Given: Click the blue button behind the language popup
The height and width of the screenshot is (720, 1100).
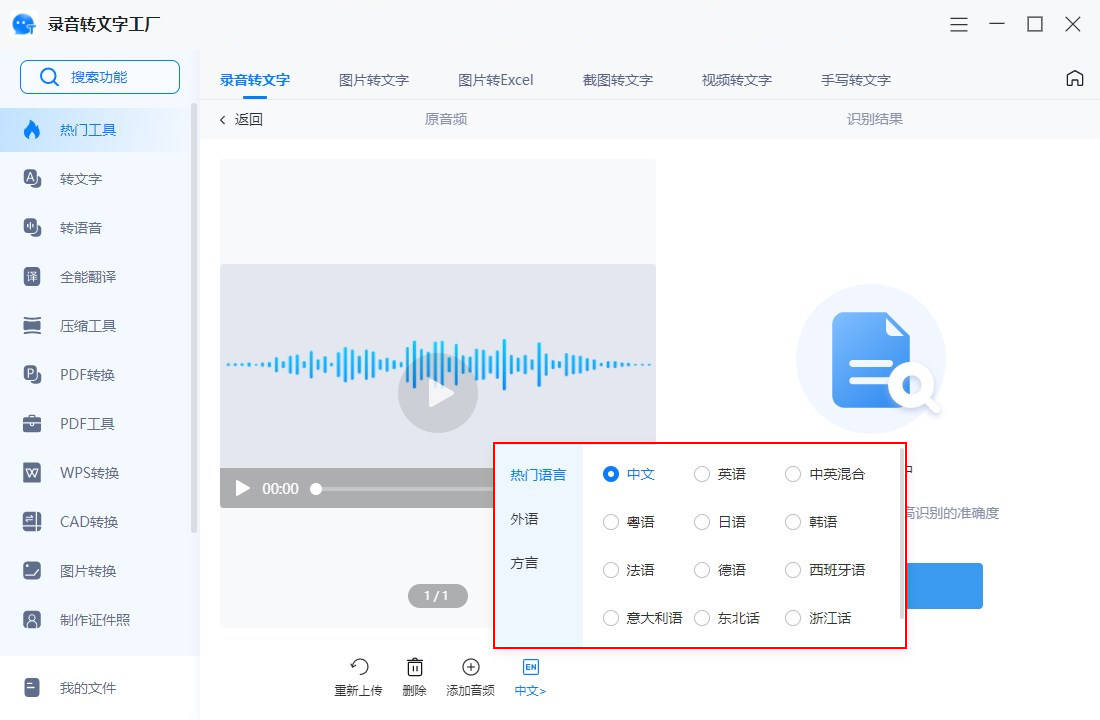Looking at the screenshot, I should [x=944, y=586].
